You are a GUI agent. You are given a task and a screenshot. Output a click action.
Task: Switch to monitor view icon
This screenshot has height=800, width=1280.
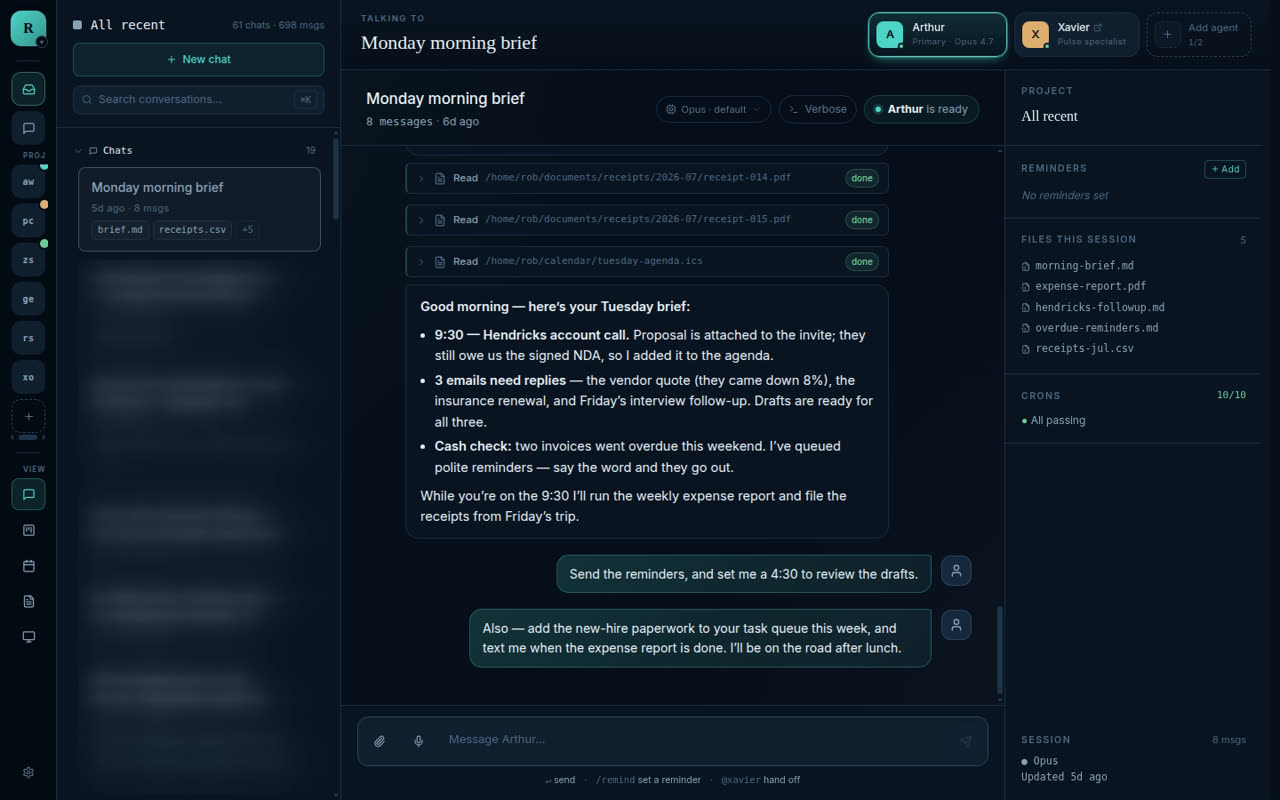pyautogui.click(x=28, y=637)
